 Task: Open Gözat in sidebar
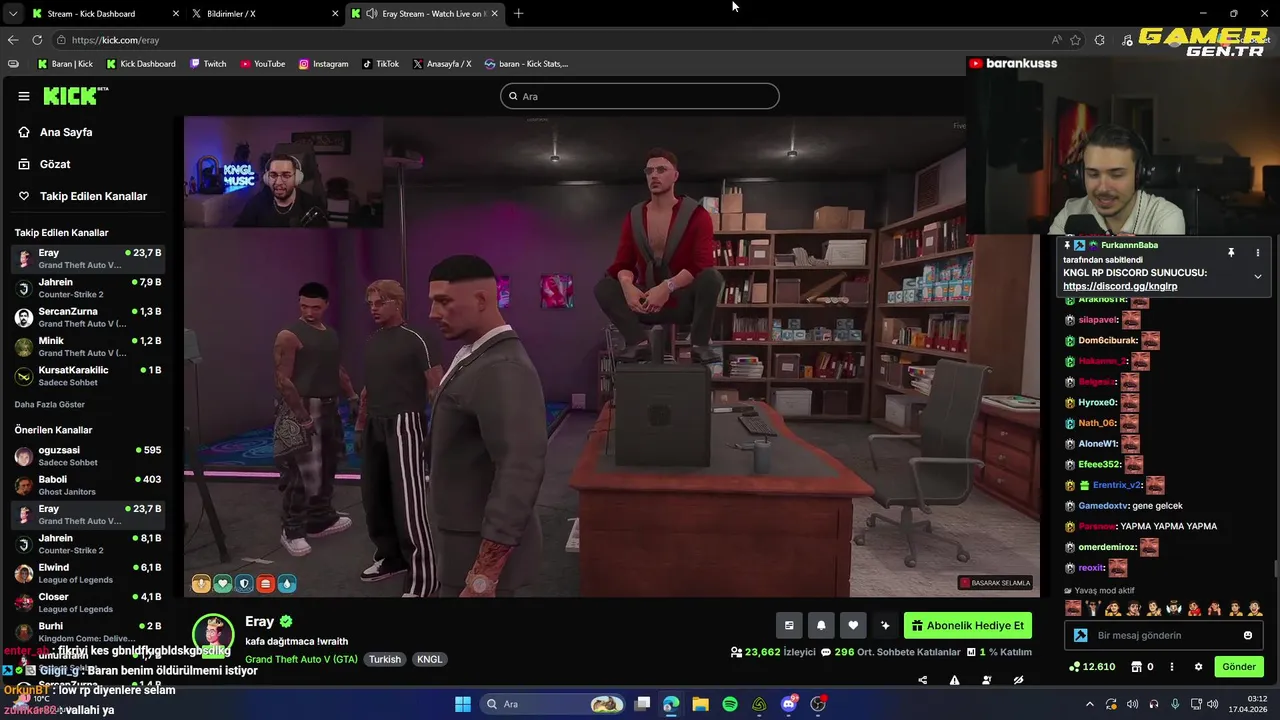click(x=55, y=164)
